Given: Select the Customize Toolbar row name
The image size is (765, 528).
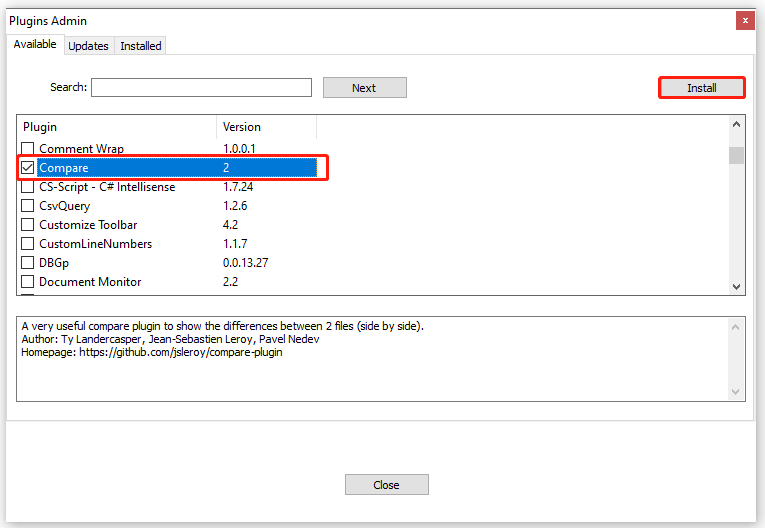Looking at the screenshot, I should (88, 224).
